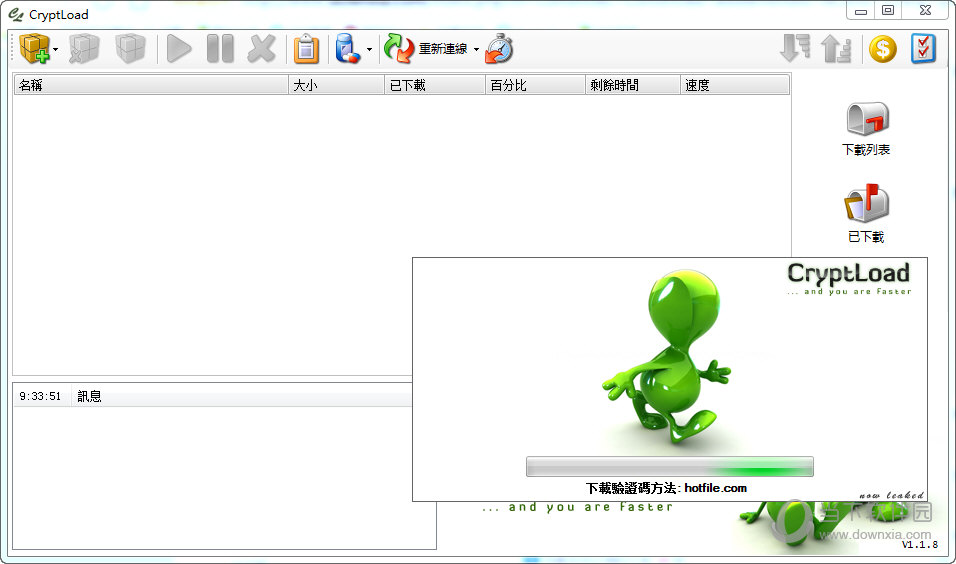956x564 pixels.
Task: Start downloads with the play icon
Action: tap(179, 49)
